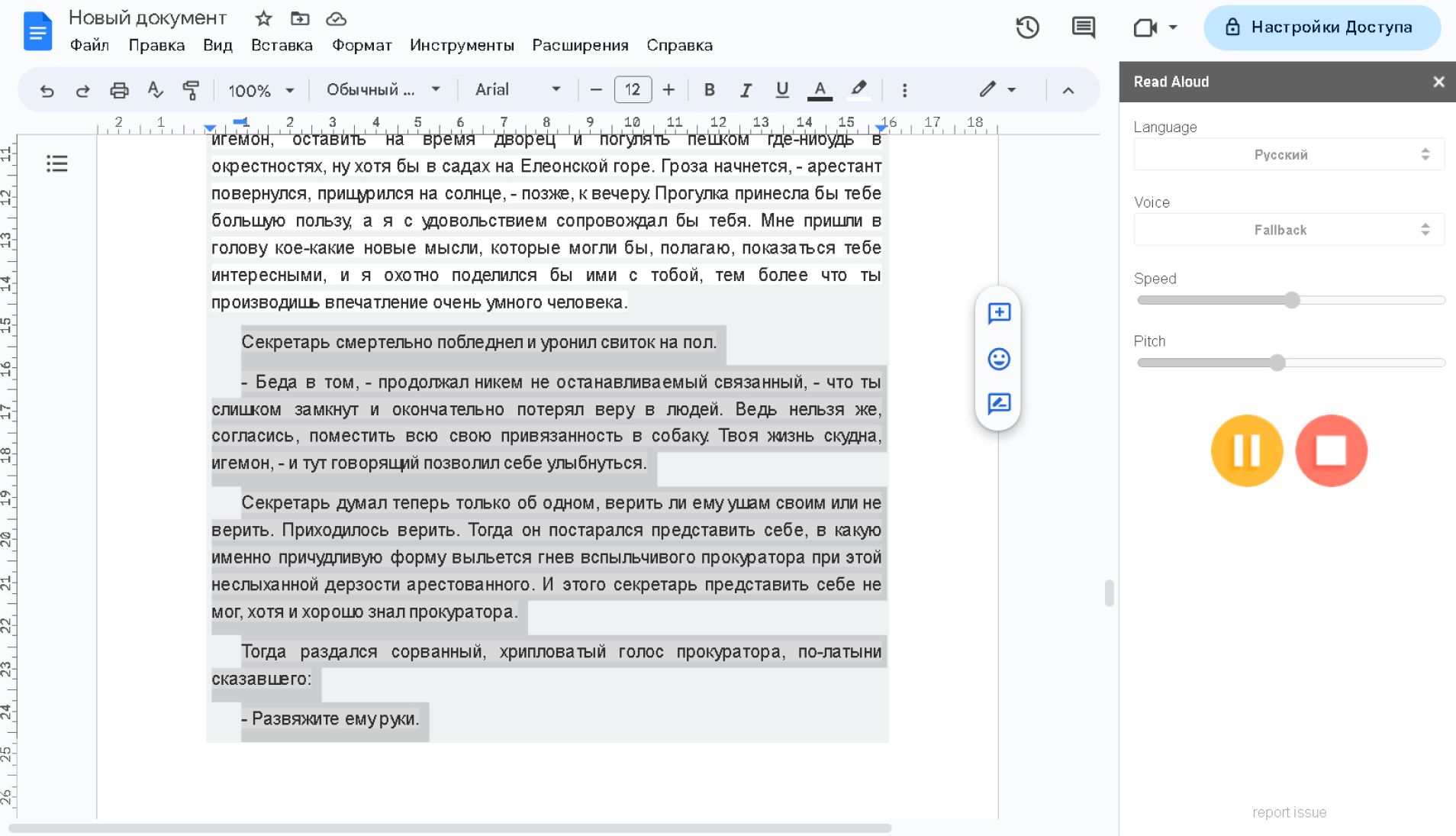The height and width of the screenshot is (836, 1456).
Task: Open the Arial font dropdown
Action: coord(517,90)
